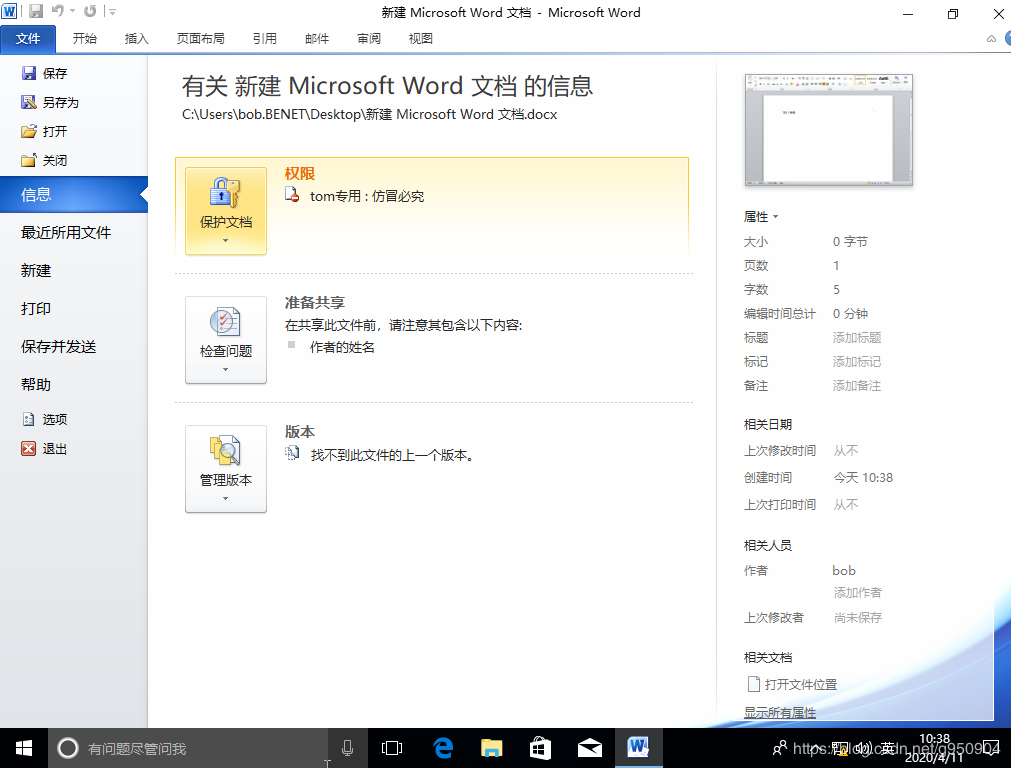Click 打开文件位置 link
The width and height of the screenshot is (1011, 768).
coord(792,684)
